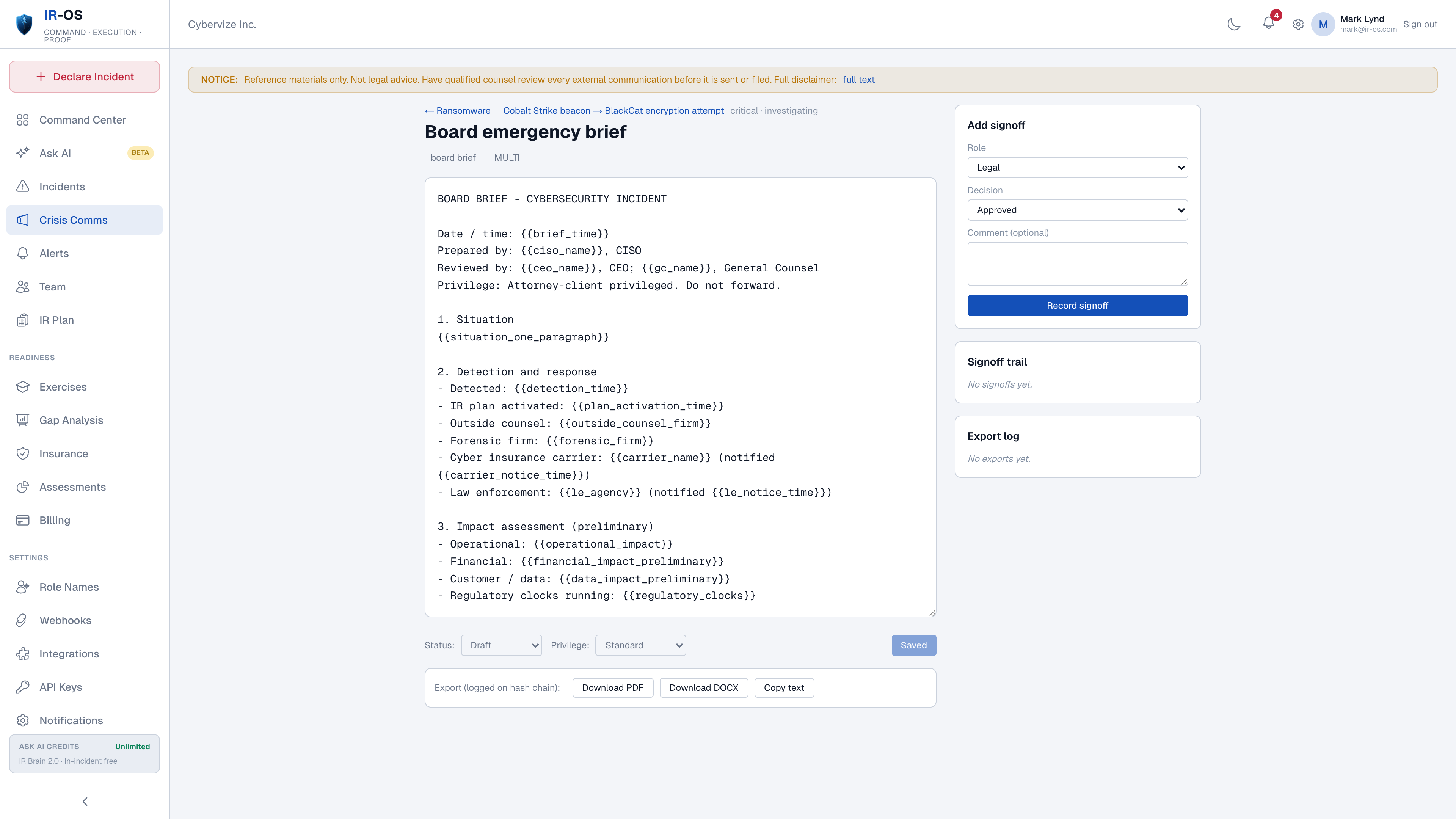The height and width of the screenshot is (819, 1456).
Task: Select Crisis Comms in sidebar
Action: tap(84, 220)
